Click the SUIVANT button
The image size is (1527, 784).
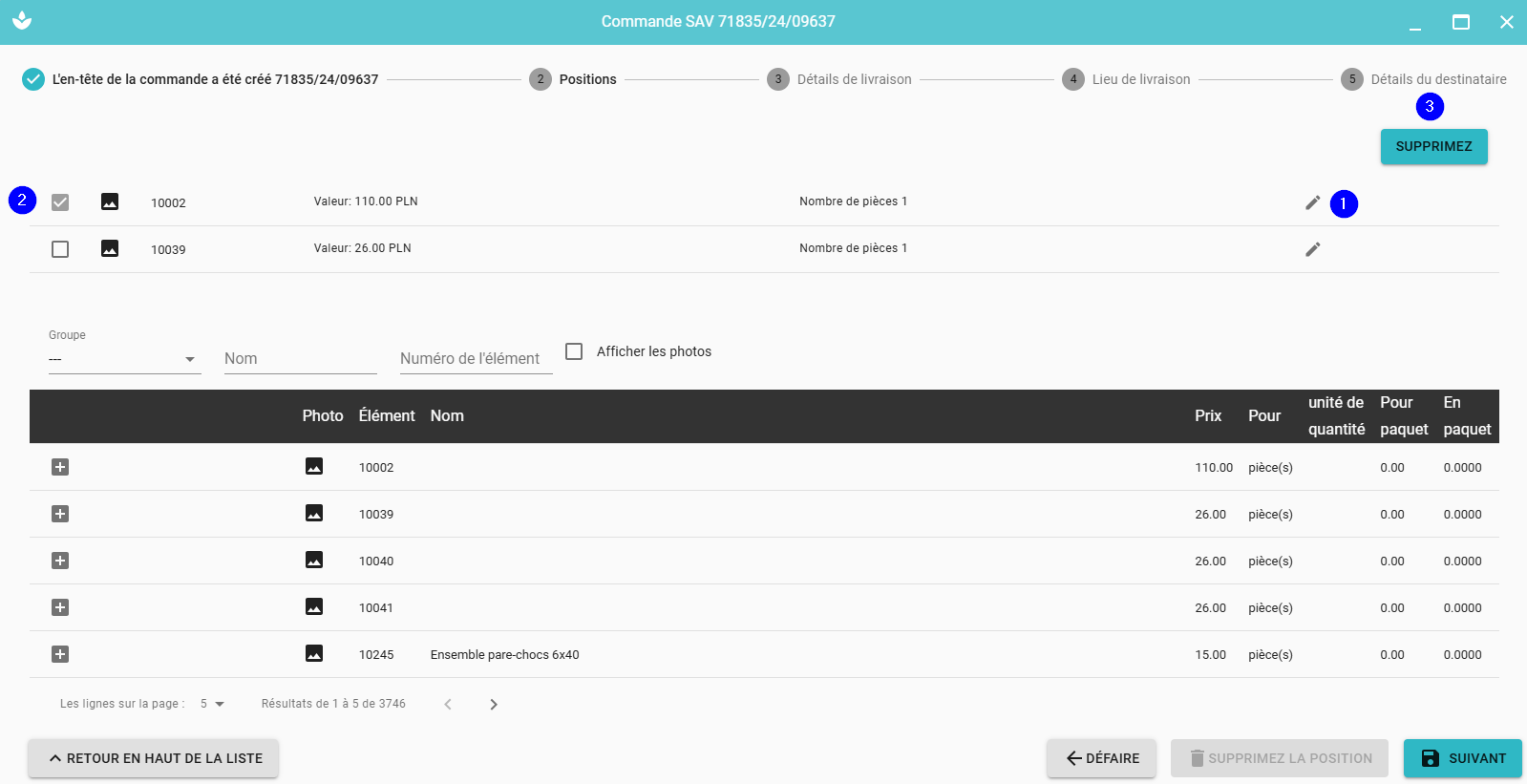1462,758
